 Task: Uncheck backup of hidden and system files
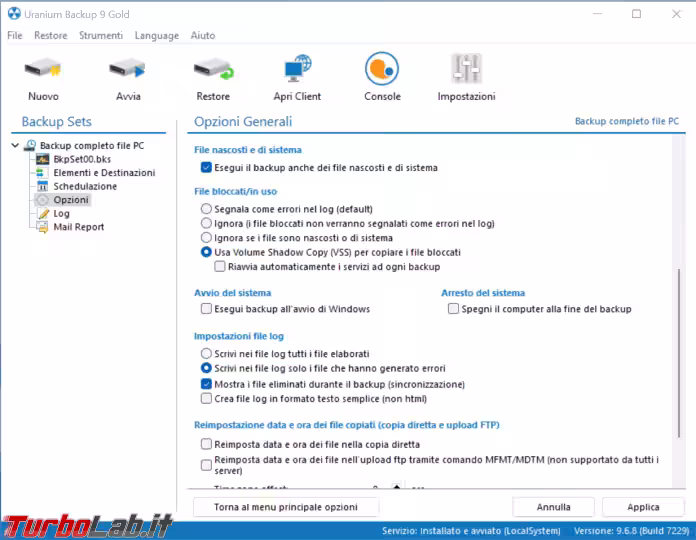206,167
